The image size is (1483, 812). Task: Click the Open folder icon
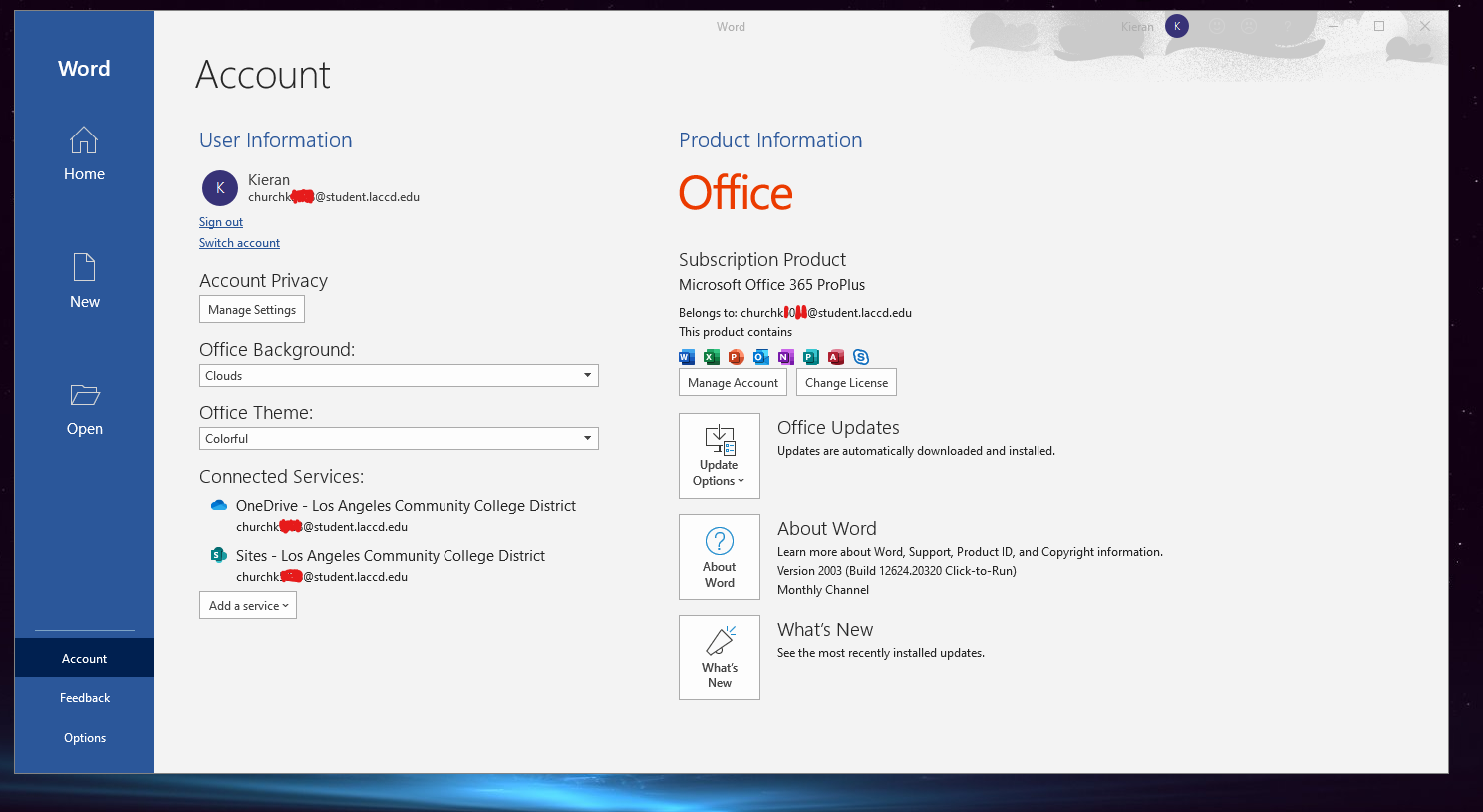click(x=84, y=396)
